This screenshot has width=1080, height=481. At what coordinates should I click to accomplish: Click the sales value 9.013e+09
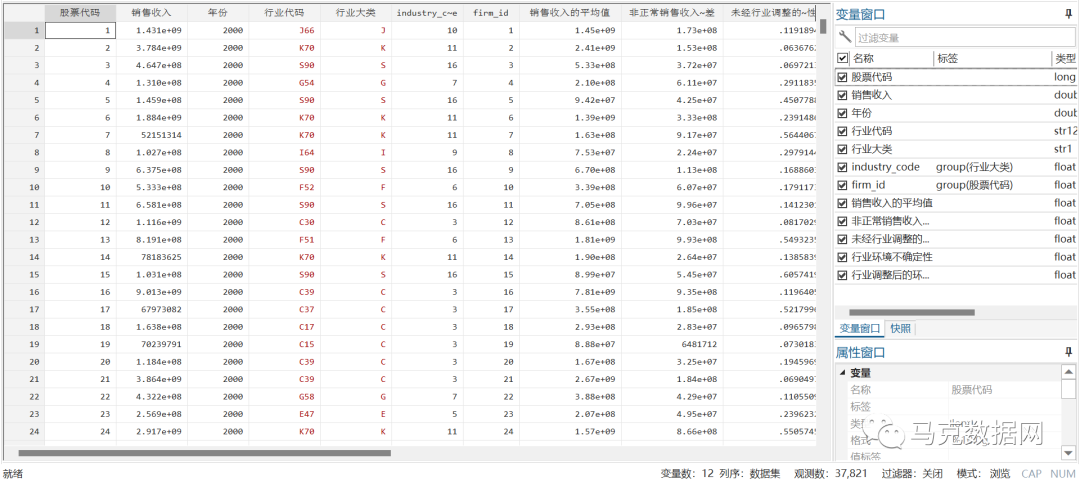point(151,292)
